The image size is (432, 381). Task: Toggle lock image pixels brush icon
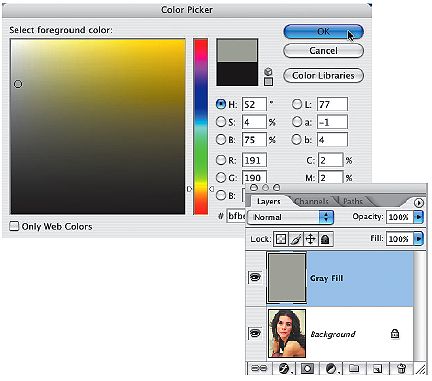pyautogui.click(x=296, y=239)
